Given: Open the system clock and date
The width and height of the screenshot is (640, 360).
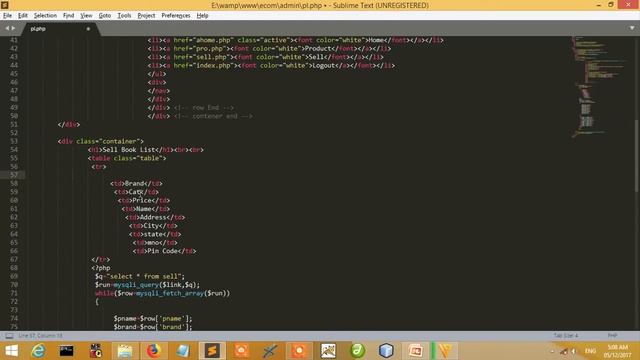Looking at the screenshot, I should [x=618, y=351].
